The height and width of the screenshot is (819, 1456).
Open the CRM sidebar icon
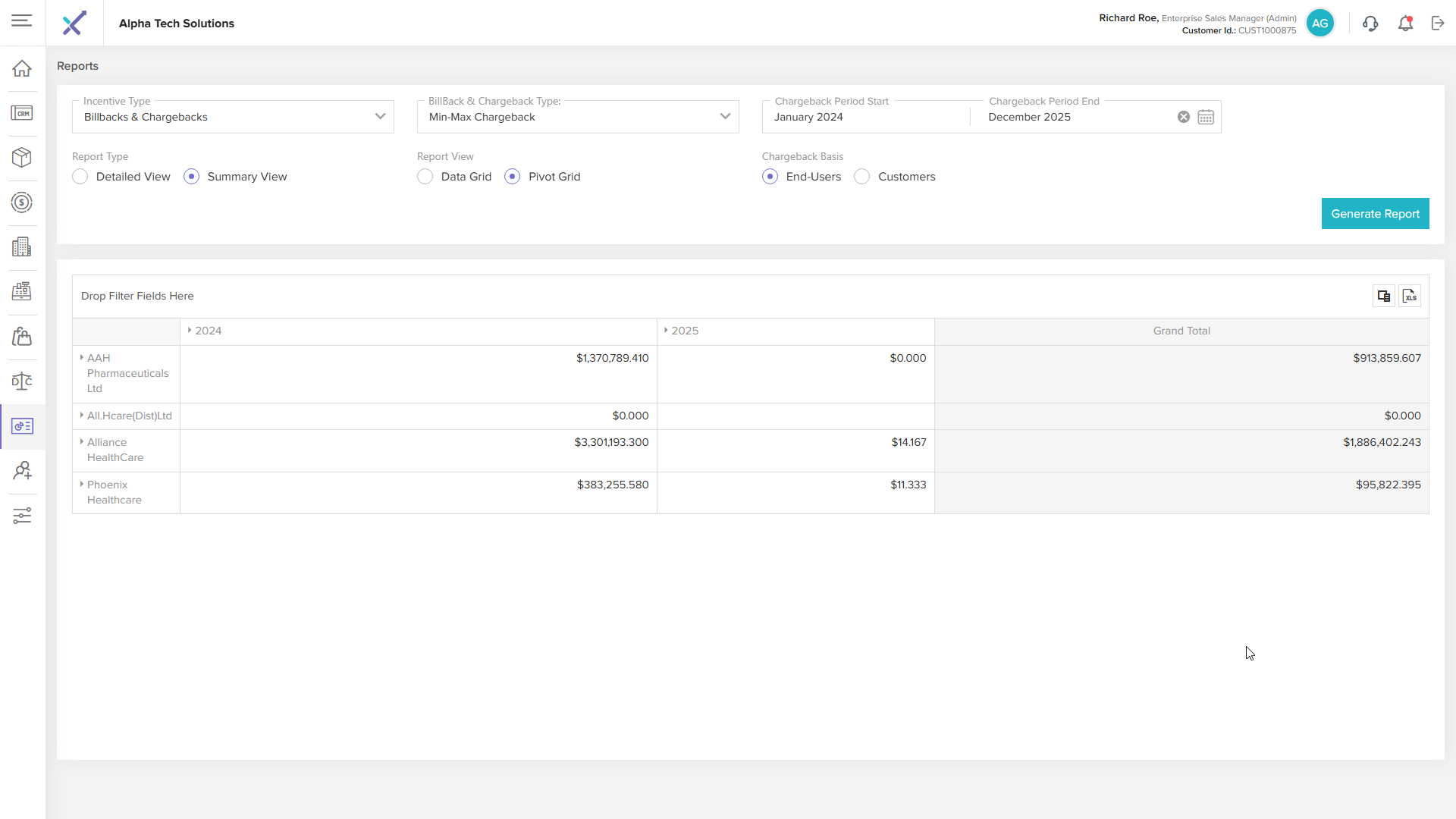(22, 113)
